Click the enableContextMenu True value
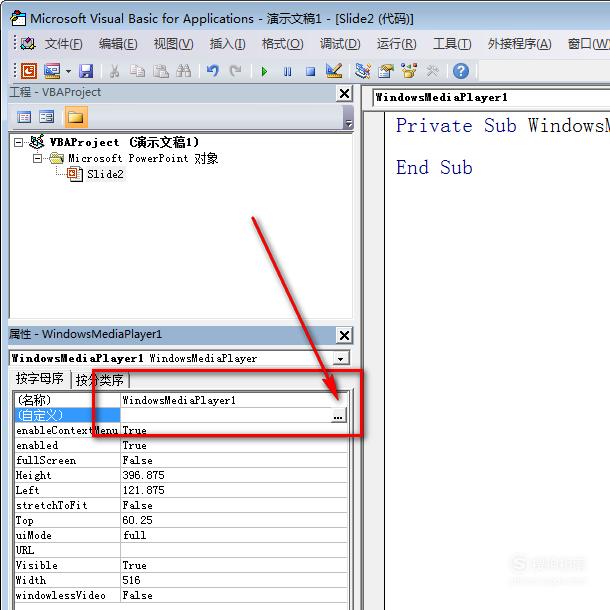 pyautogui.click(x=233, y=430)
